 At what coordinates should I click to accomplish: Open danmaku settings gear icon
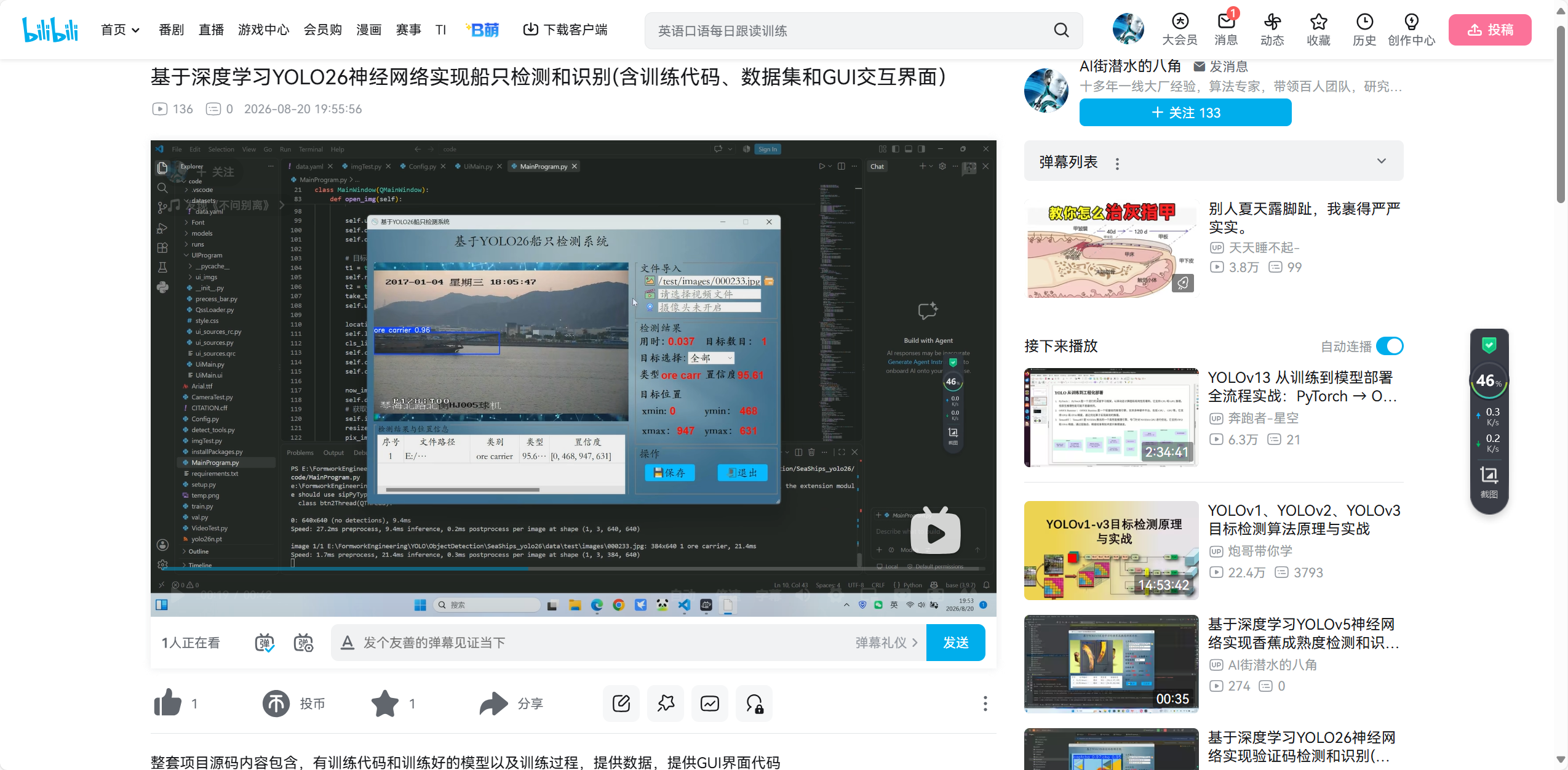pos(303,643)
